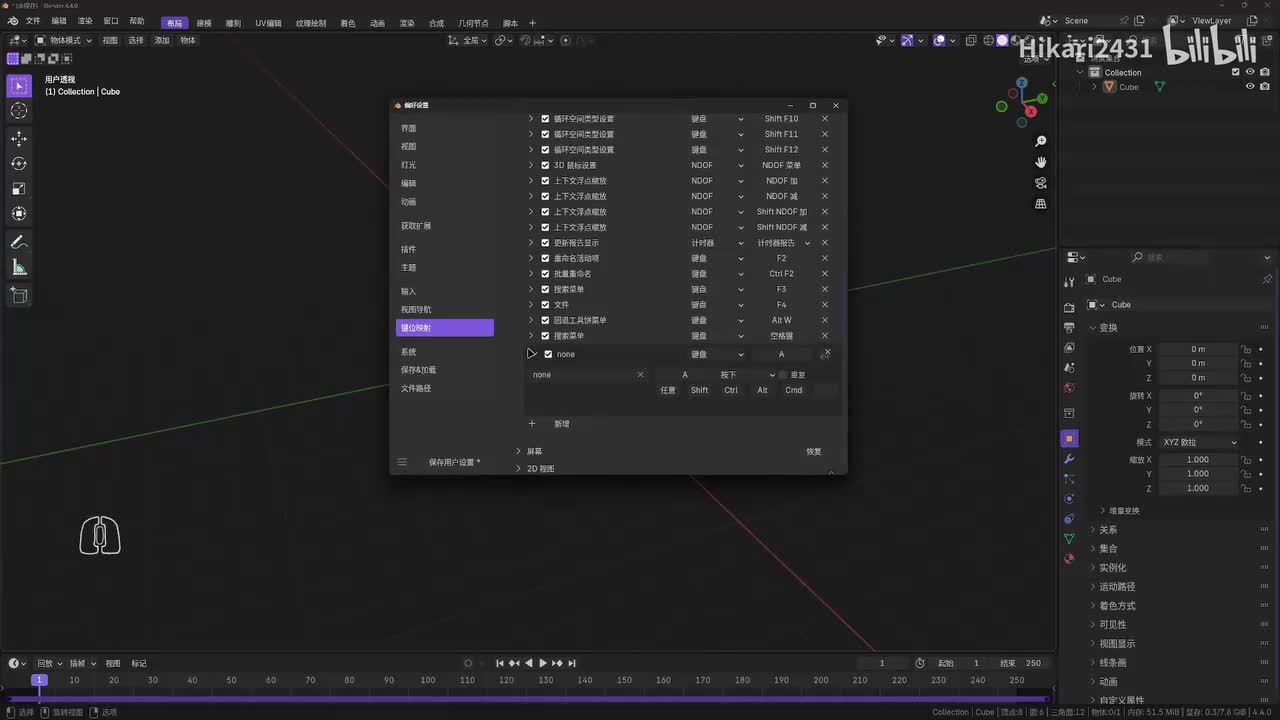Image resolution: width=1280 pixels, height=720 pixels.
Task: Select the Cursor tool in left toolbar
Action: pyautogui.click(x=19, y=111)
